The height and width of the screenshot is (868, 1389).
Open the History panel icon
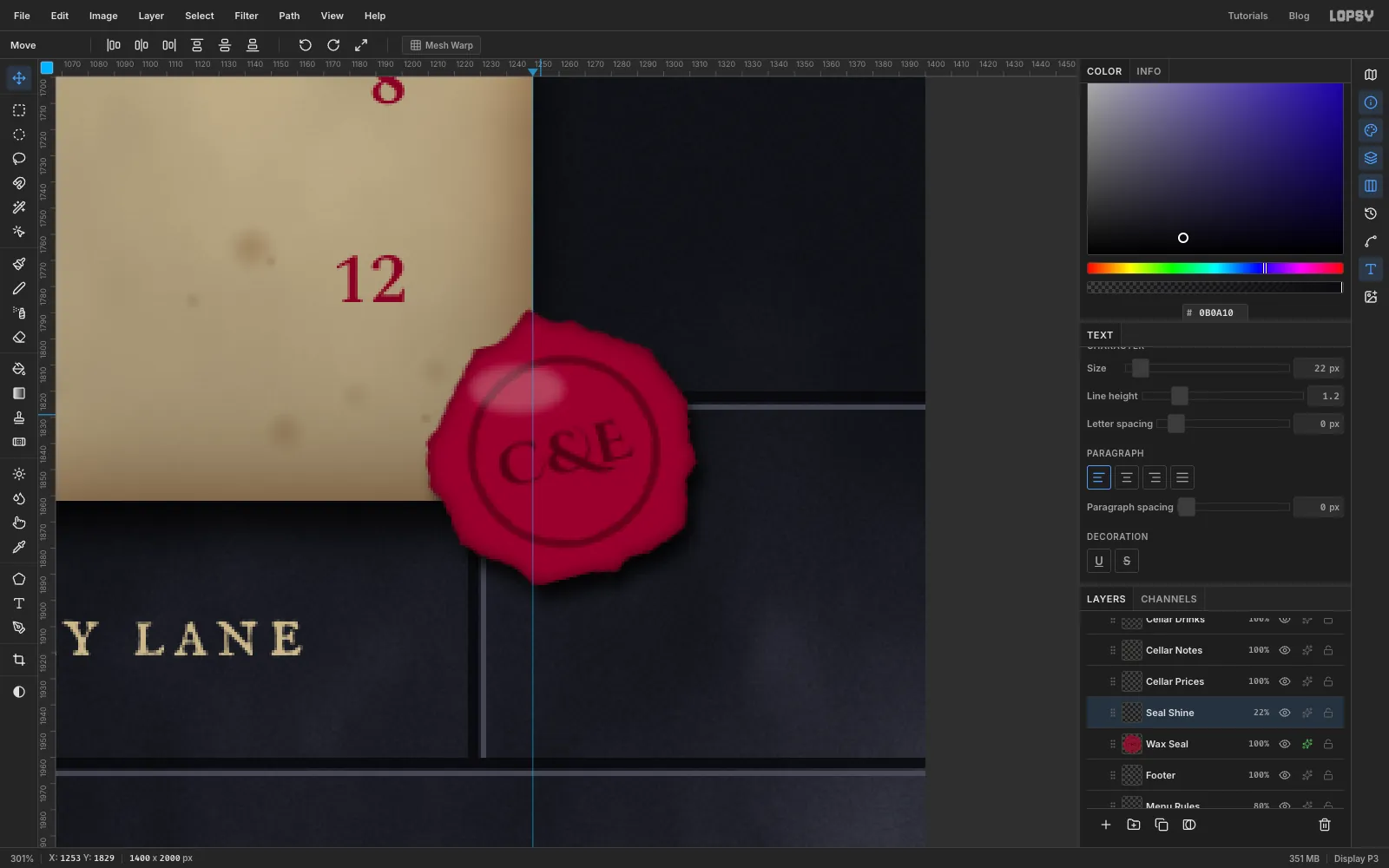pos(1371,214)
